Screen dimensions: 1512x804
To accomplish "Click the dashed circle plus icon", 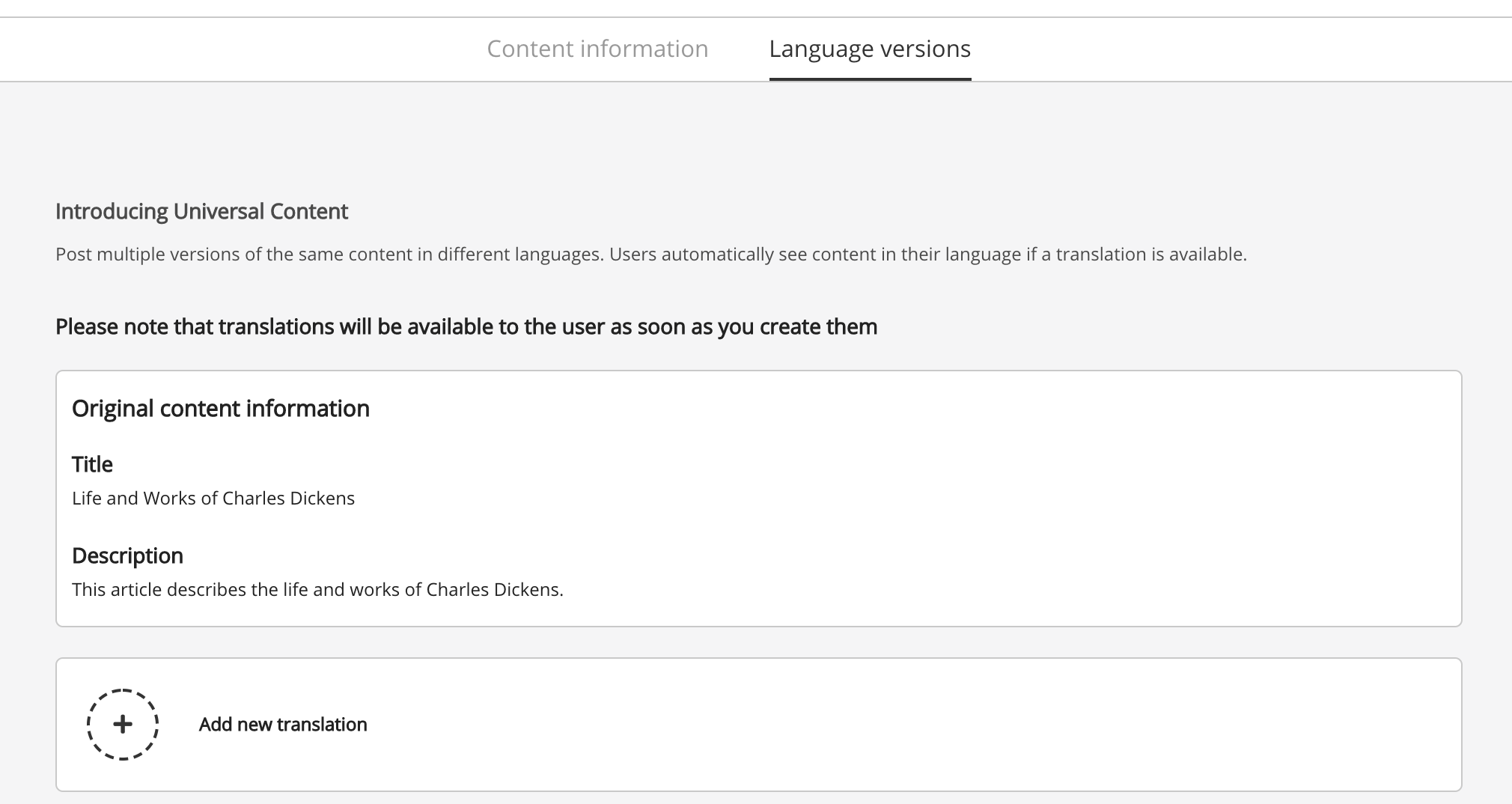I will [123, 724].
